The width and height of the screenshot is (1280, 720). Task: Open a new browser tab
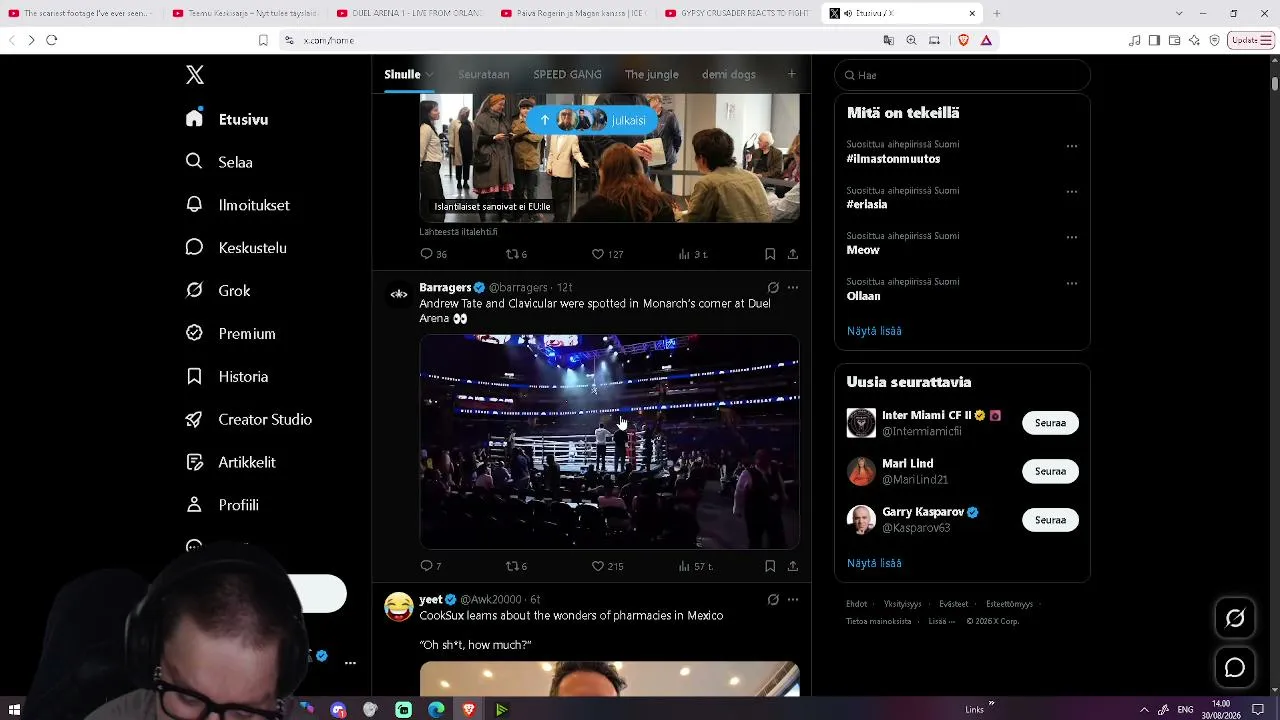996,13
